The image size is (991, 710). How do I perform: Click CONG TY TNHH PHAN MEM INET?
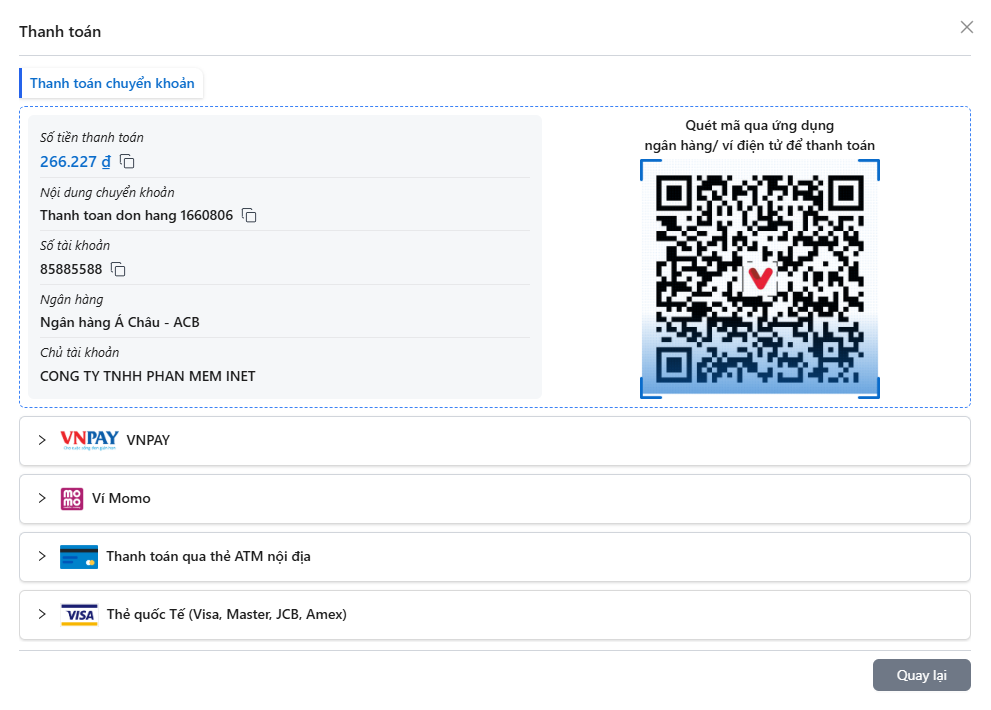tap(147, 376)
